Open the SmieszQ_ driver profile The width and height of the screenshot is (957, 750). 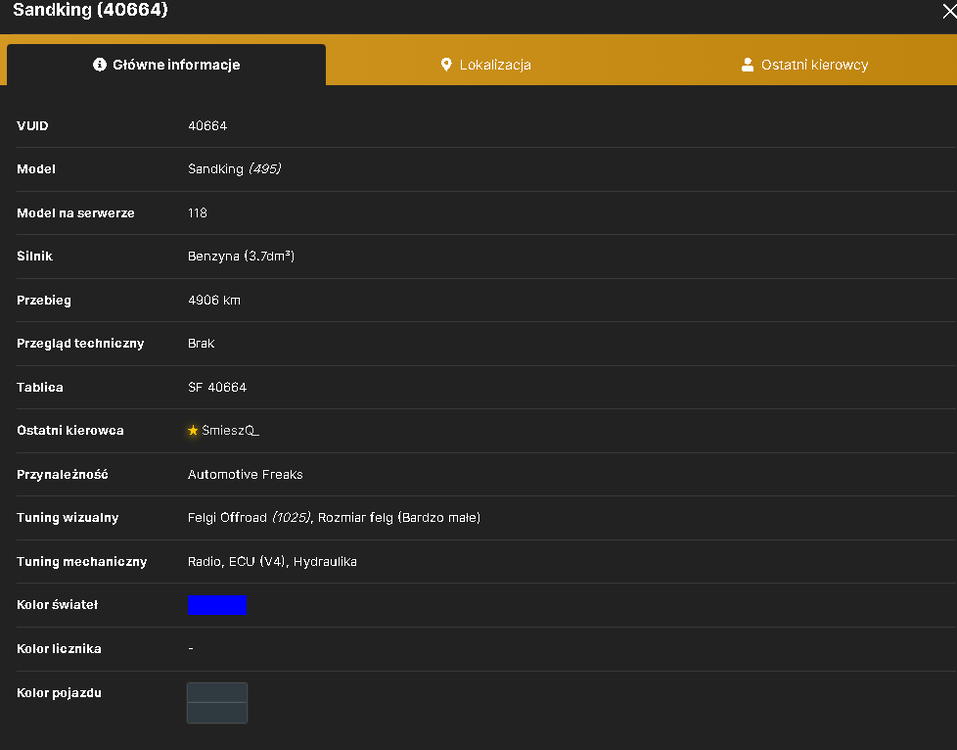click(230, 431)
